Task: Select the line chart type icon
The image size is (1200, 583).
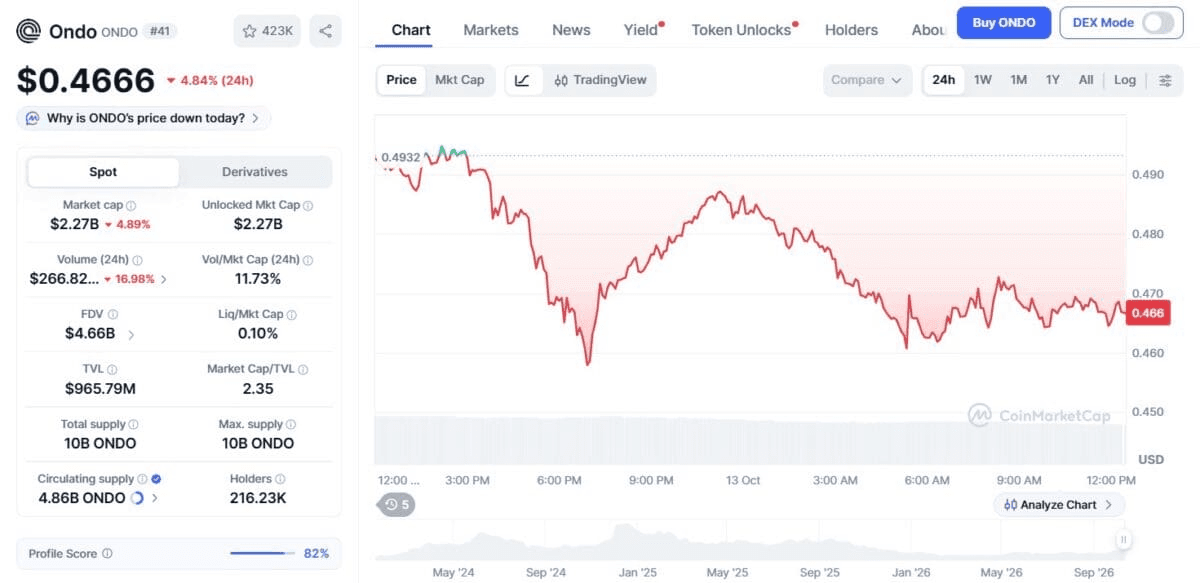Action: [523, 80]
